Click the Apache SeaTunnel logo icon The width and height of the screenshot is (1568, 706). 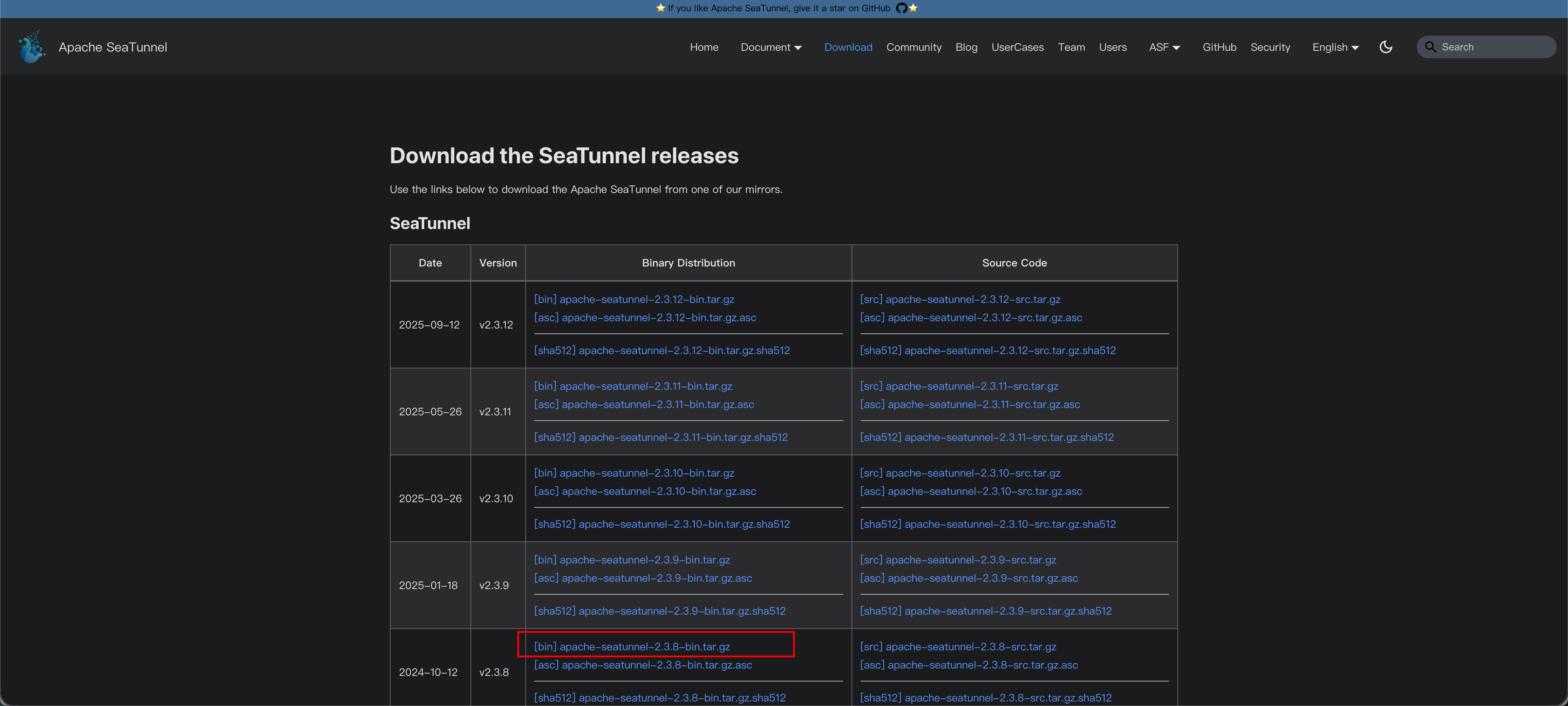31,47
